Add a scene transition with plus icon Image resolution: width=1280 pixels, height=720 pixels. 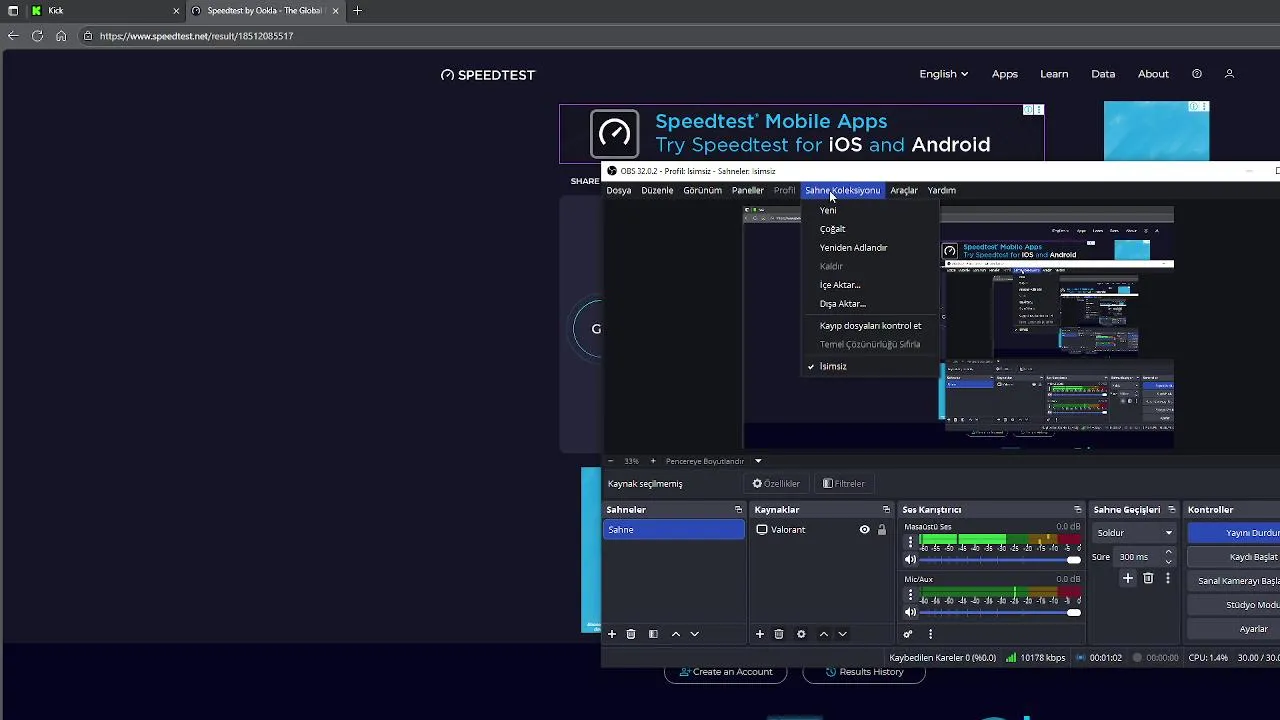pos(1128,578)
